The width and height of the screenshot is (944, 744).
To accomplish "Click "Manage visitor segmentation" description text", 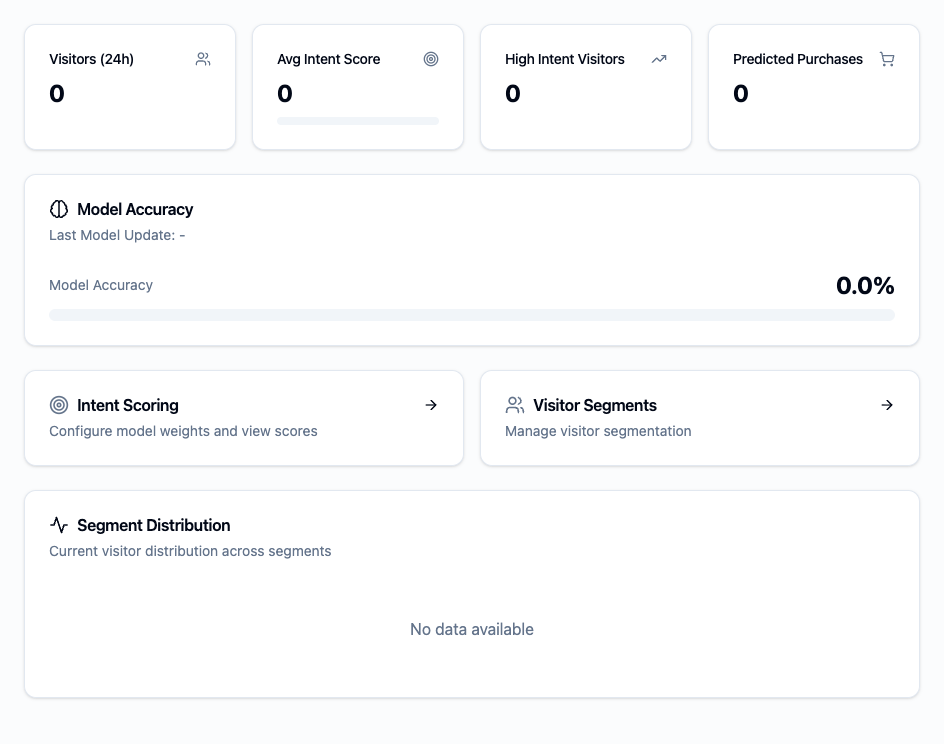I will pyautogui.click(x=598, y=431).
